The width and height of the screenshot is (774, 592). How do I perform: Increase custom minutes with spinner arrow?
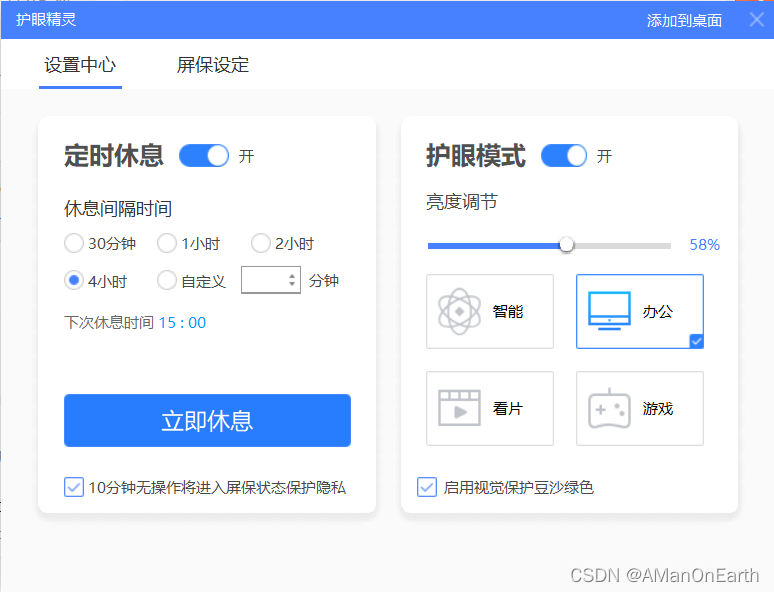coord(292,276)
